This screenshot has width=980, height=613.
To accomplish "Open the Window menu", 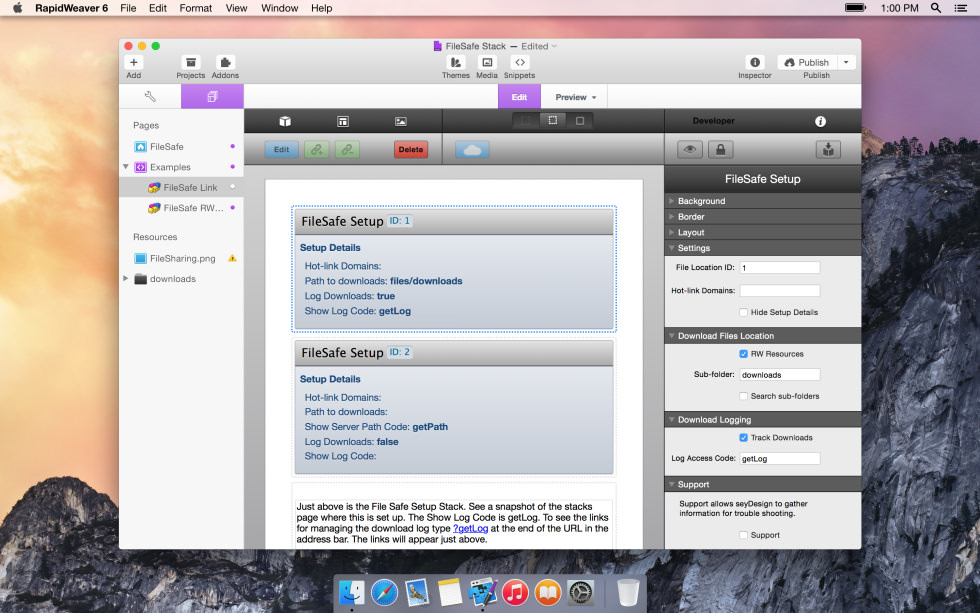I will (279, 8).
